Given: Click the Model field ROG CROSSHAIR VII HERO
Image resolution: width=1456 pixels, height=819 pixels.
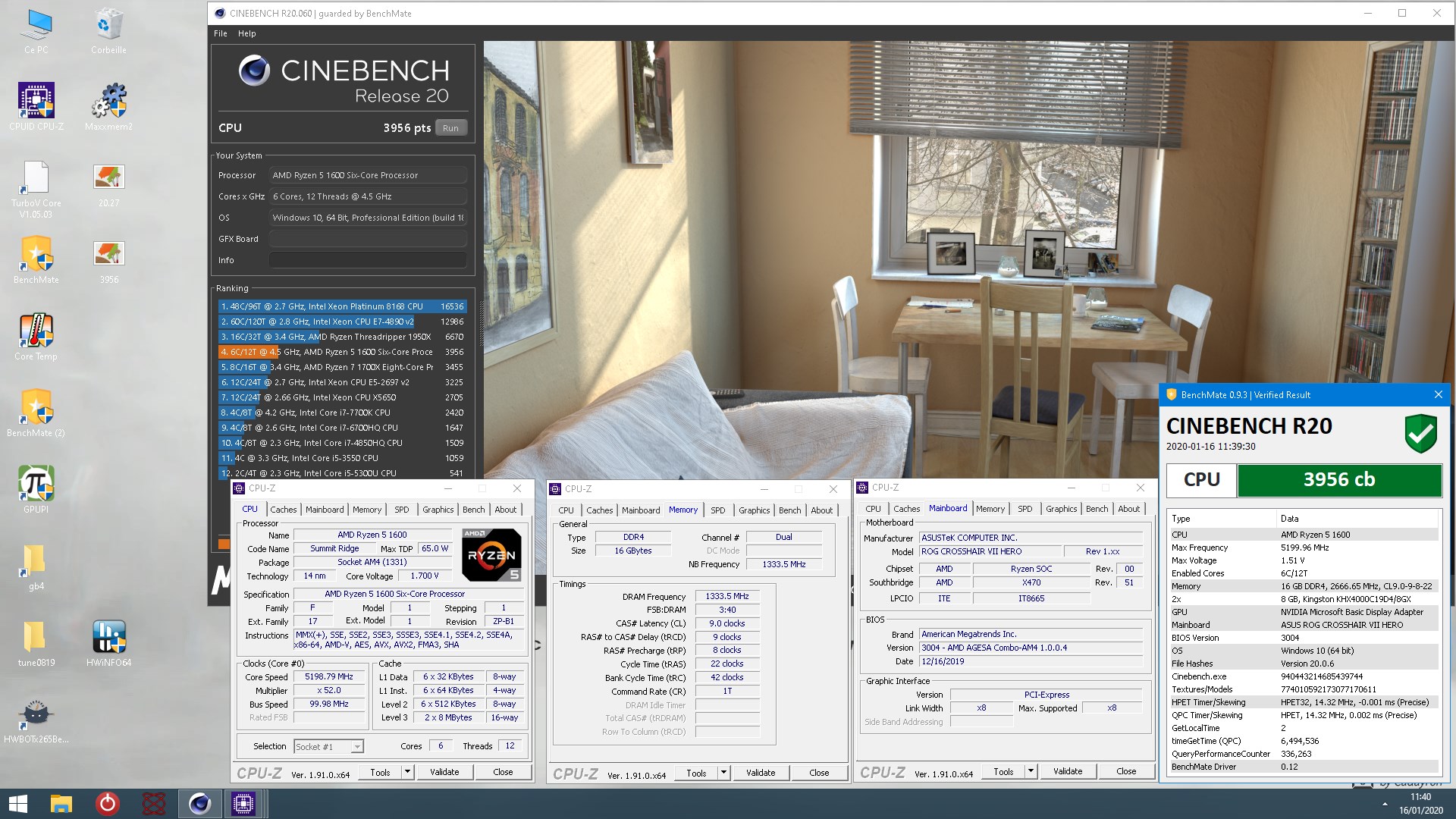Looking at the screenshot, I should (990, 551).
